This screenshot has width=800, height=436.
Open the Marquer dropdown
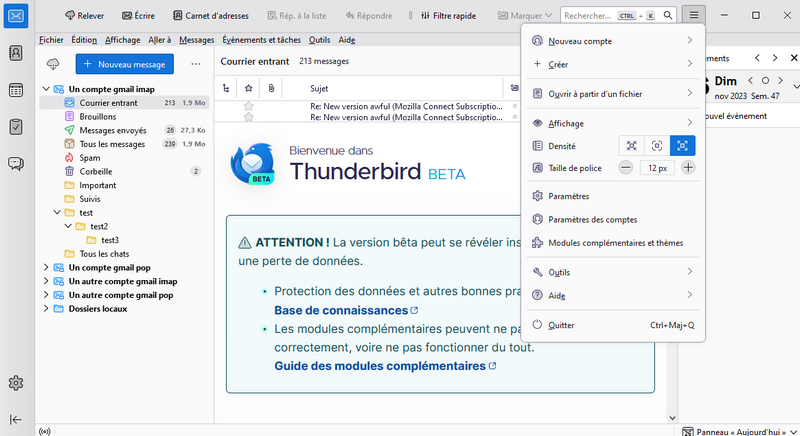pos(525,16)
